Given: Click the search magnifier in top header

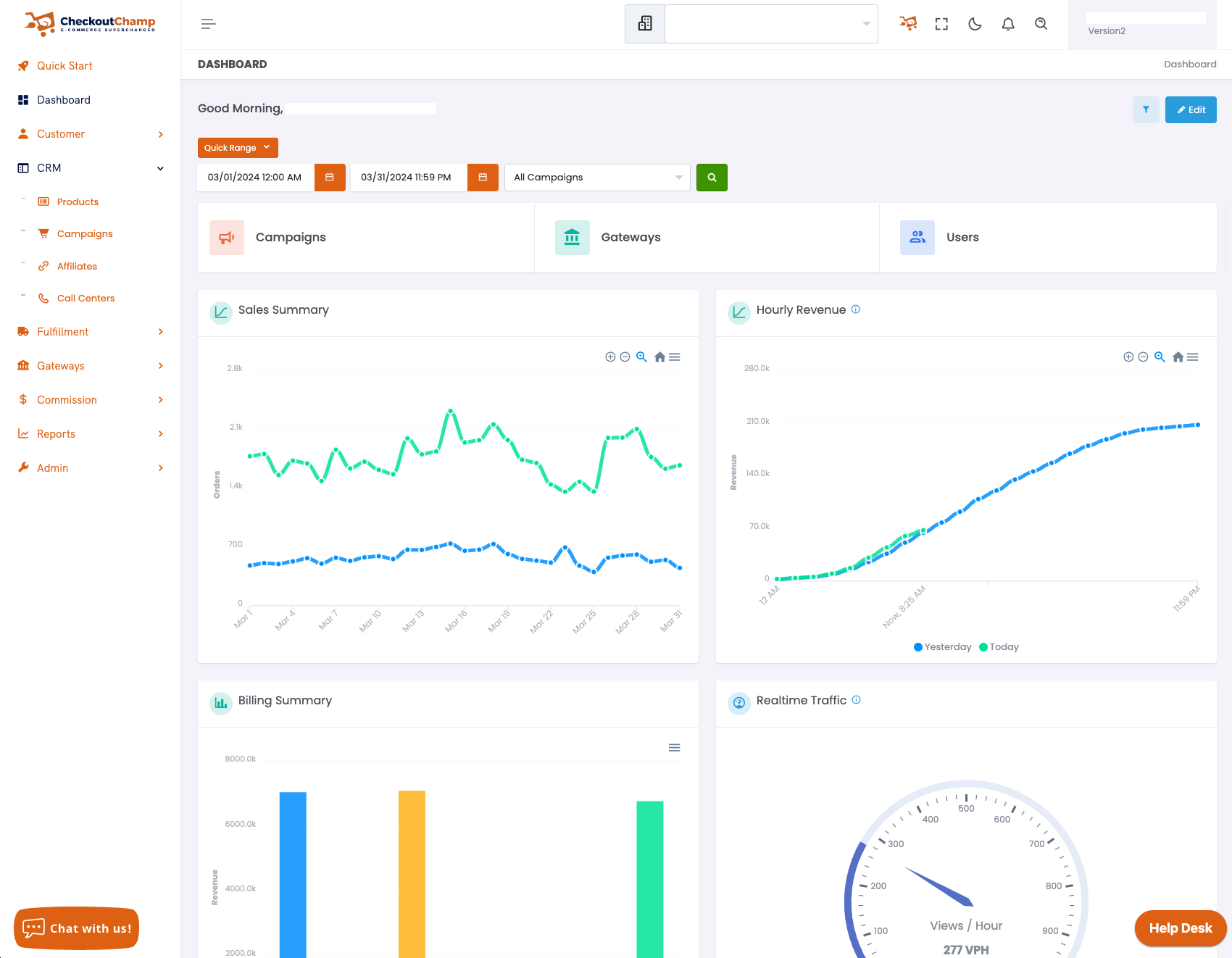Looking at the screenshot, I should [x=1041, y=24].
